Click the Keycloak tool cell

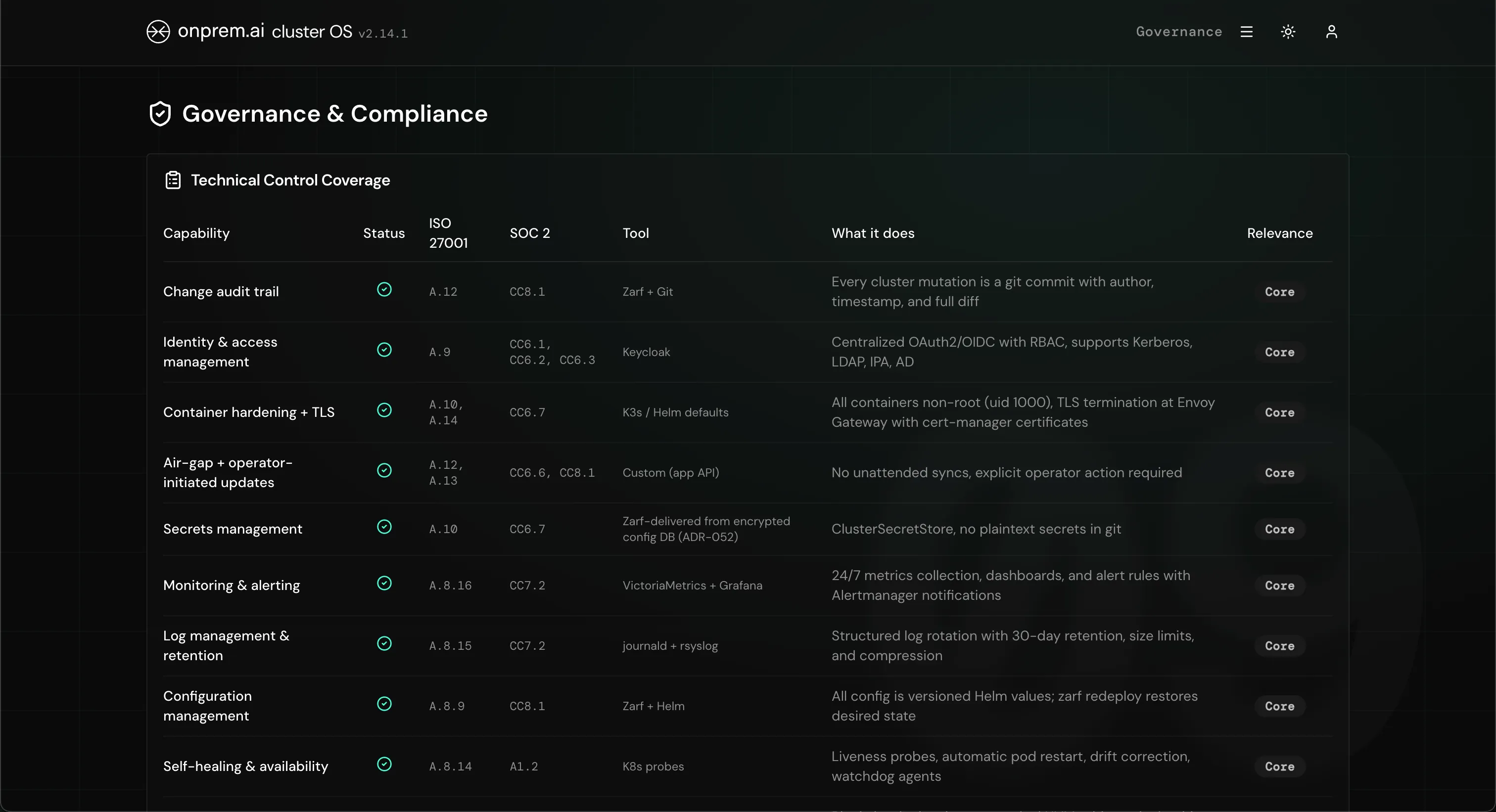[647, 352]
